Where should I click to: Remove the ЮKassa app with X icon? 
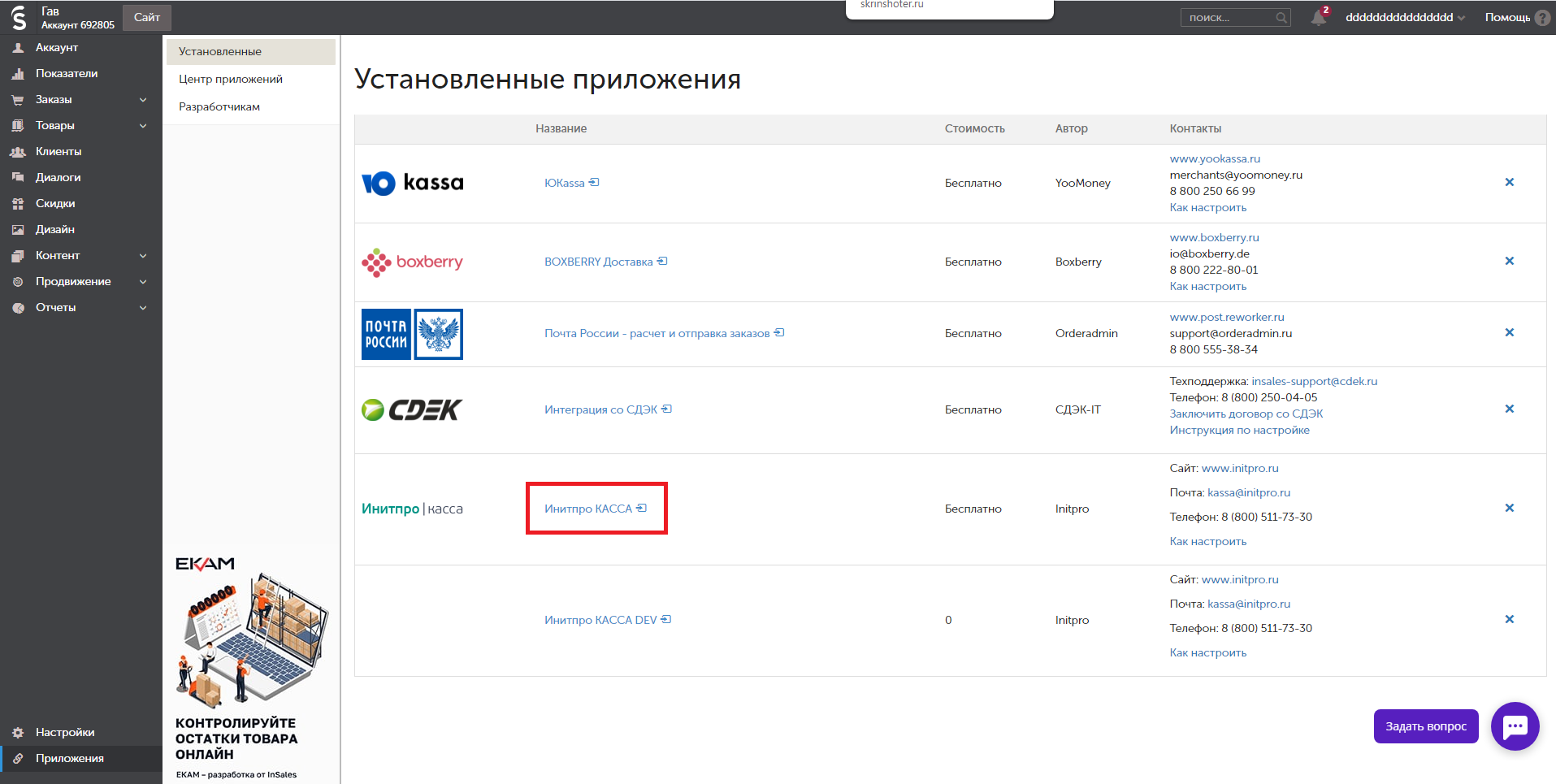click(x=1510, y=182)
